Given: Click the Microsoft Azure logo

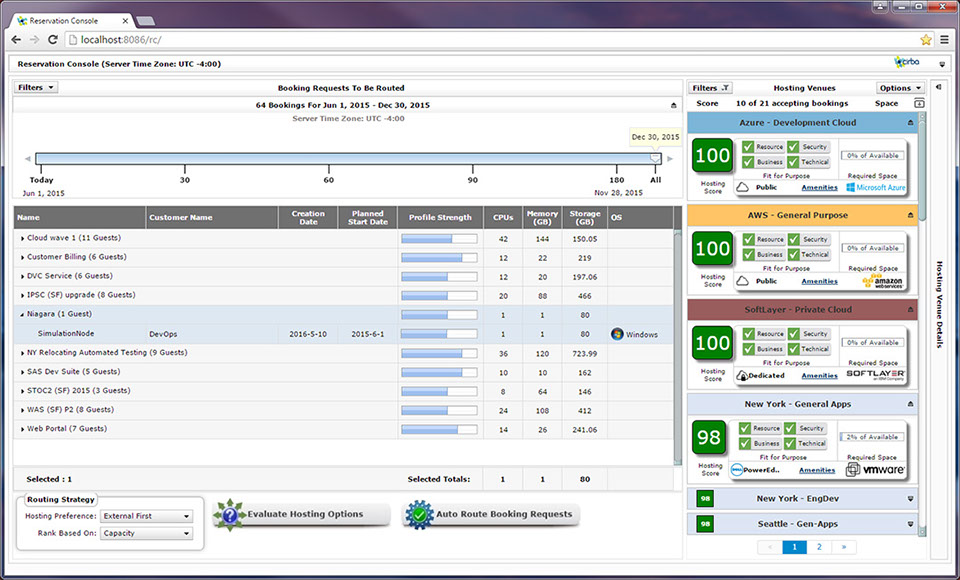Looking at the screenshot, I should point(875,187).
